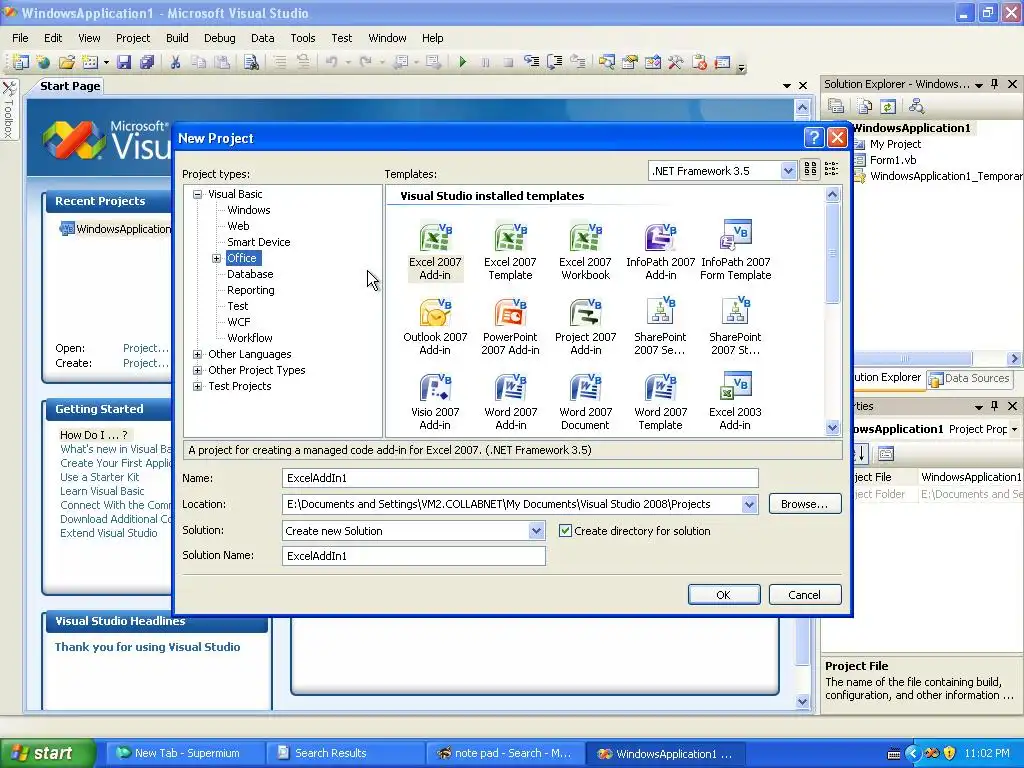Select the Workflow project type

click(x=249, y=338)
